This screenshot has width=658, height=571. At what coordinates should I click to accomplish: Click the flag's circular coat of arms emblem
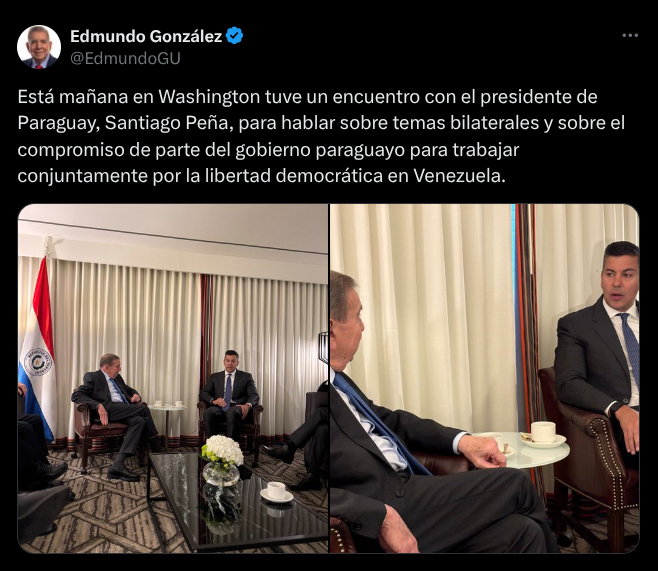(37, 362)
